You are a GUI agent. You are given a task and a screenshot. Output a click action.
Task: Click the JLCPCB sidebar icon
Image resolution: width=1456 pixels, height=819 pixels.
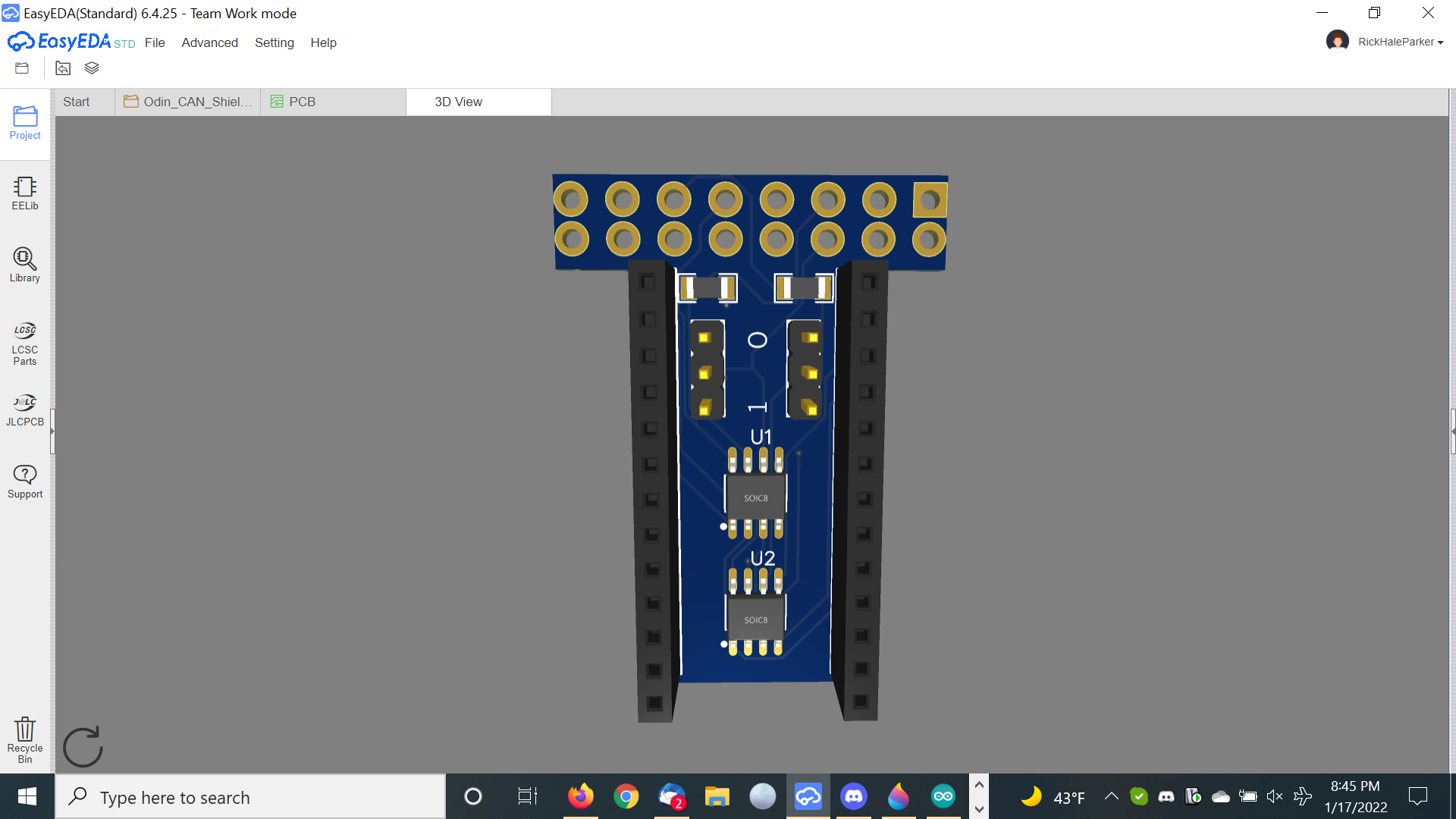(x=25, y=409)
